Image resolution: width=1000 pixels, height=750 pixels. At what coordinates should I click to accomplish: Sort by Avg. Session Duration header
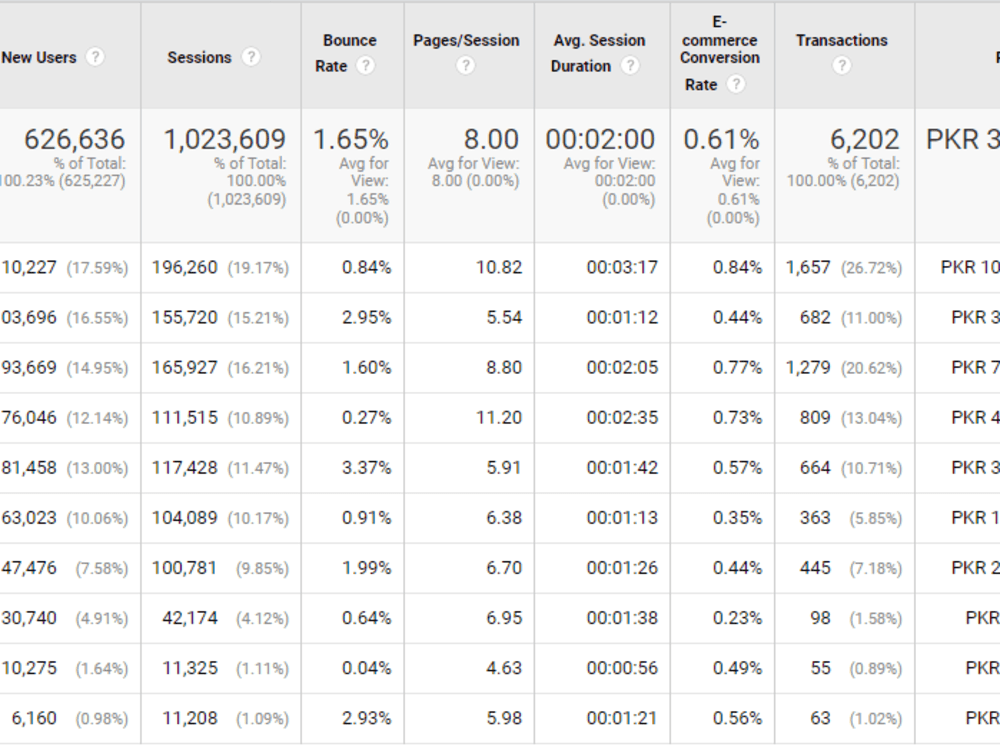click(599, 53)
